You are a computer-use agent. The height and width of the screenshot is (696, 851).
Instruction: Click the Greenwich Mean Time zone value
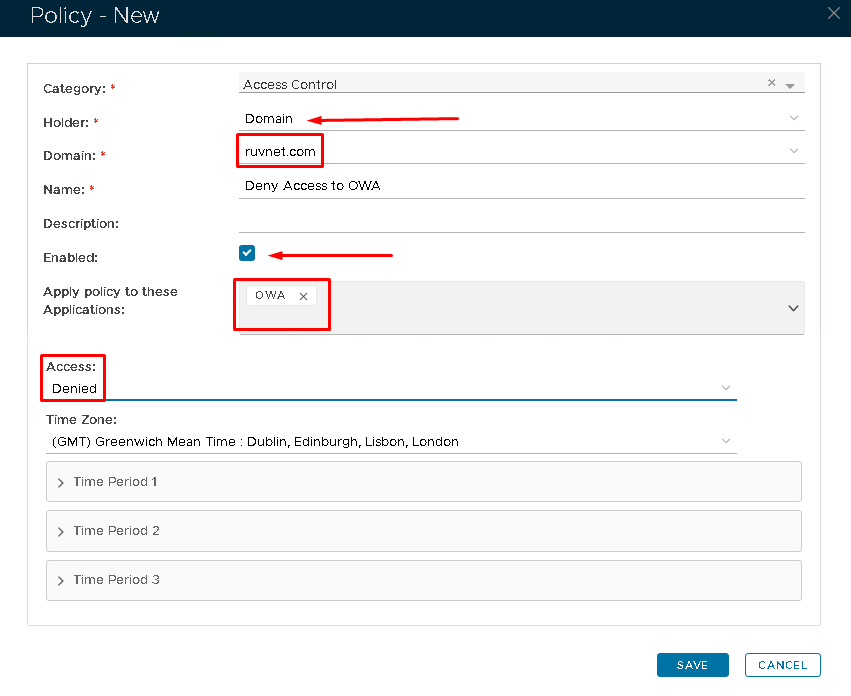point(255,441)
